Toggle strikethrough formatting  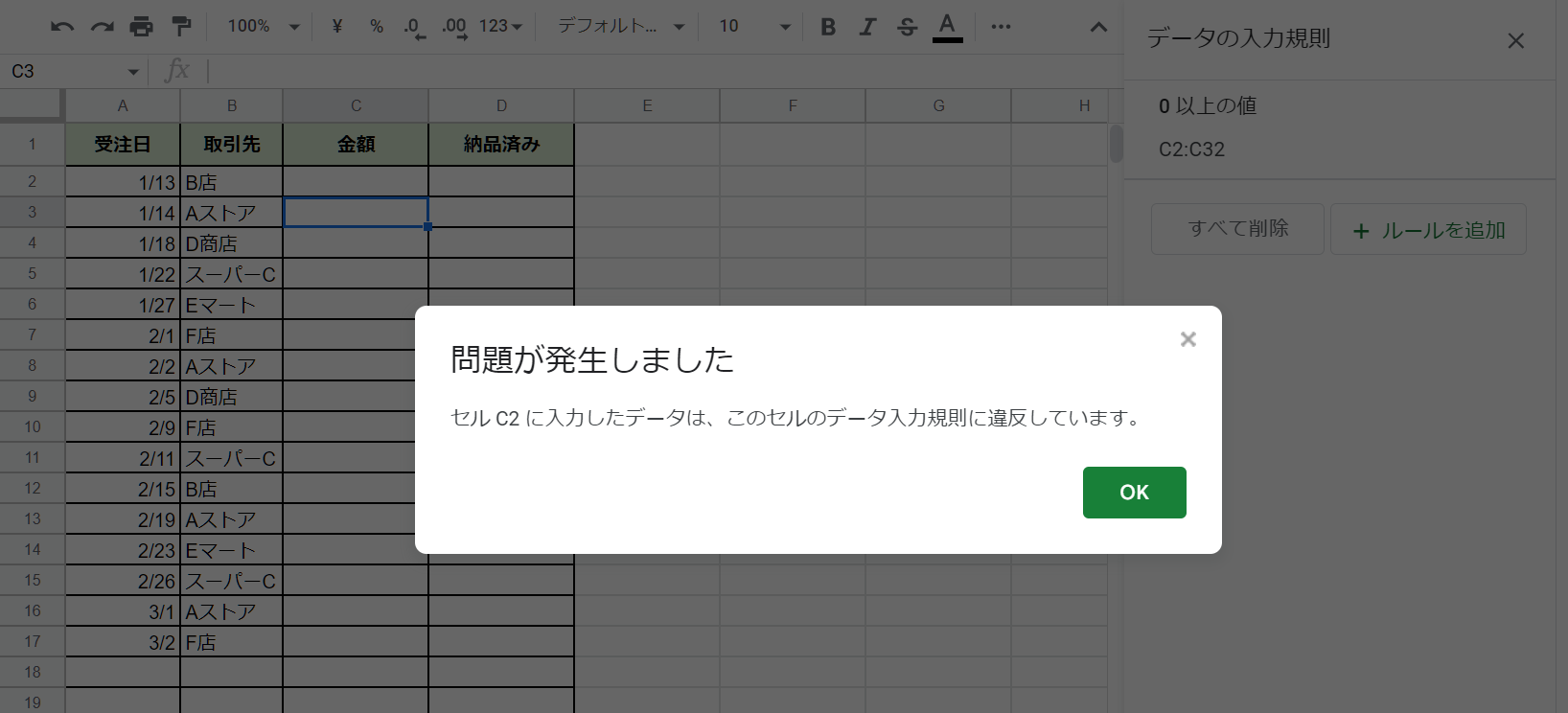[x=907, y=27]
